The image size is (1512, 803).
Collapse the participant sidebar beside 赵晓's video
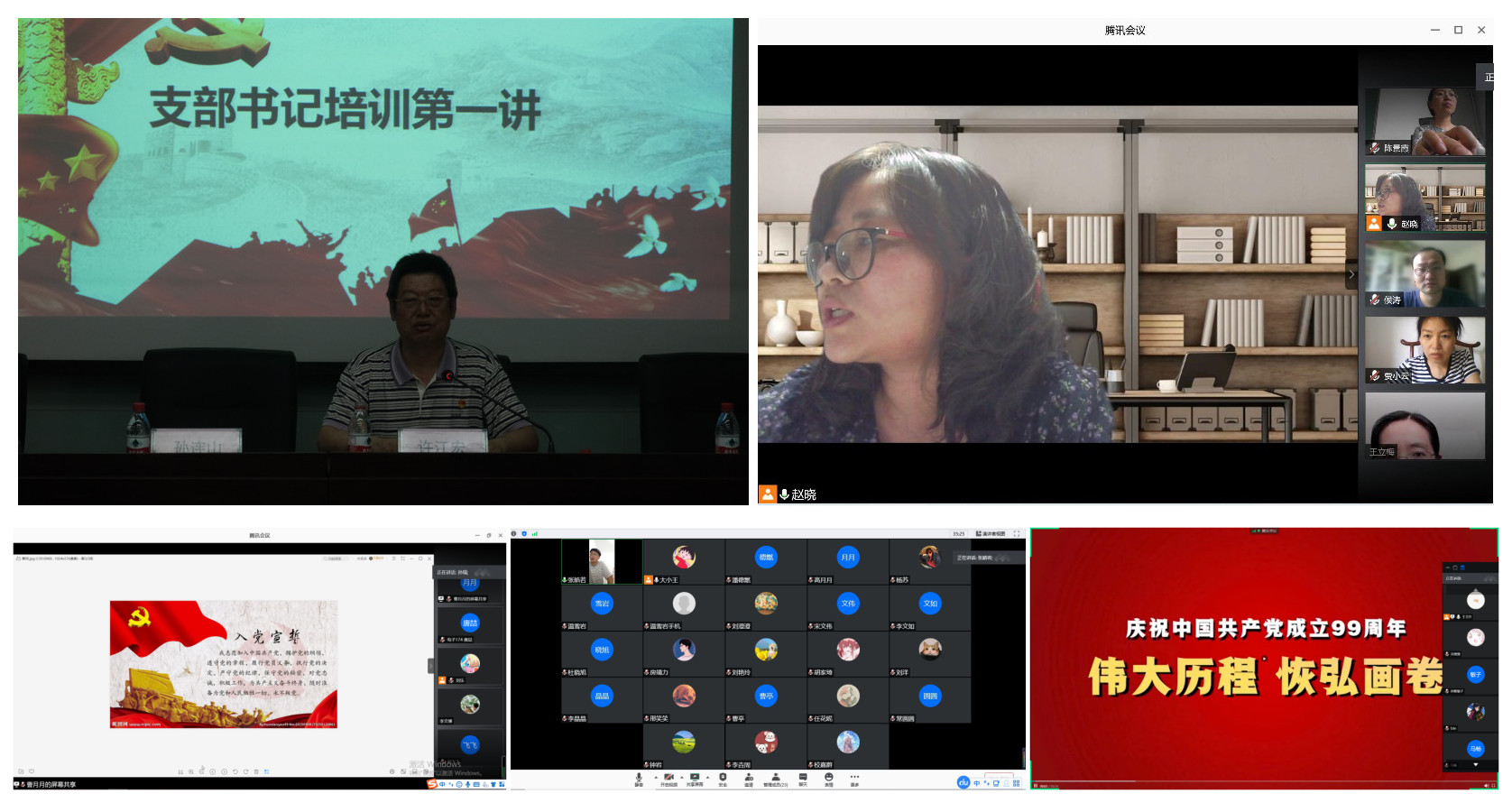tap(1351, 274)
